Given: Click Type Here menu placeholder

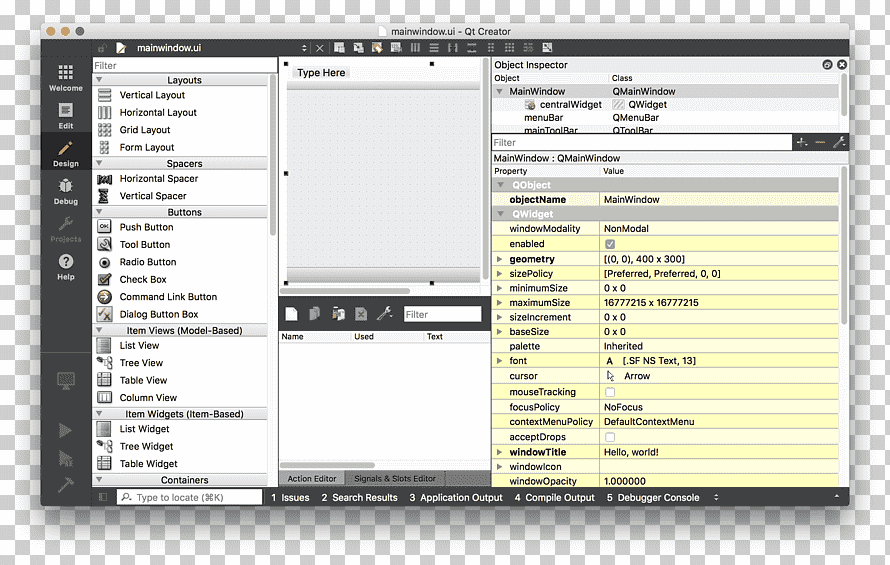Looking at the screenshot, I should click(x=321, y=73).
